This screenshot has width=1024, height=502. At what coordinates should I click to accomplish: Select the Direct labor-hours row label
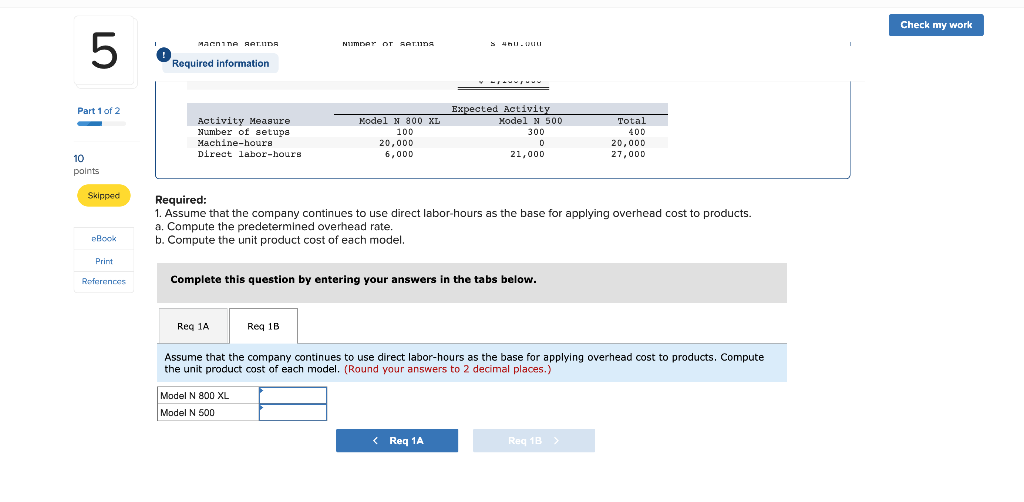tap(249, 154)
